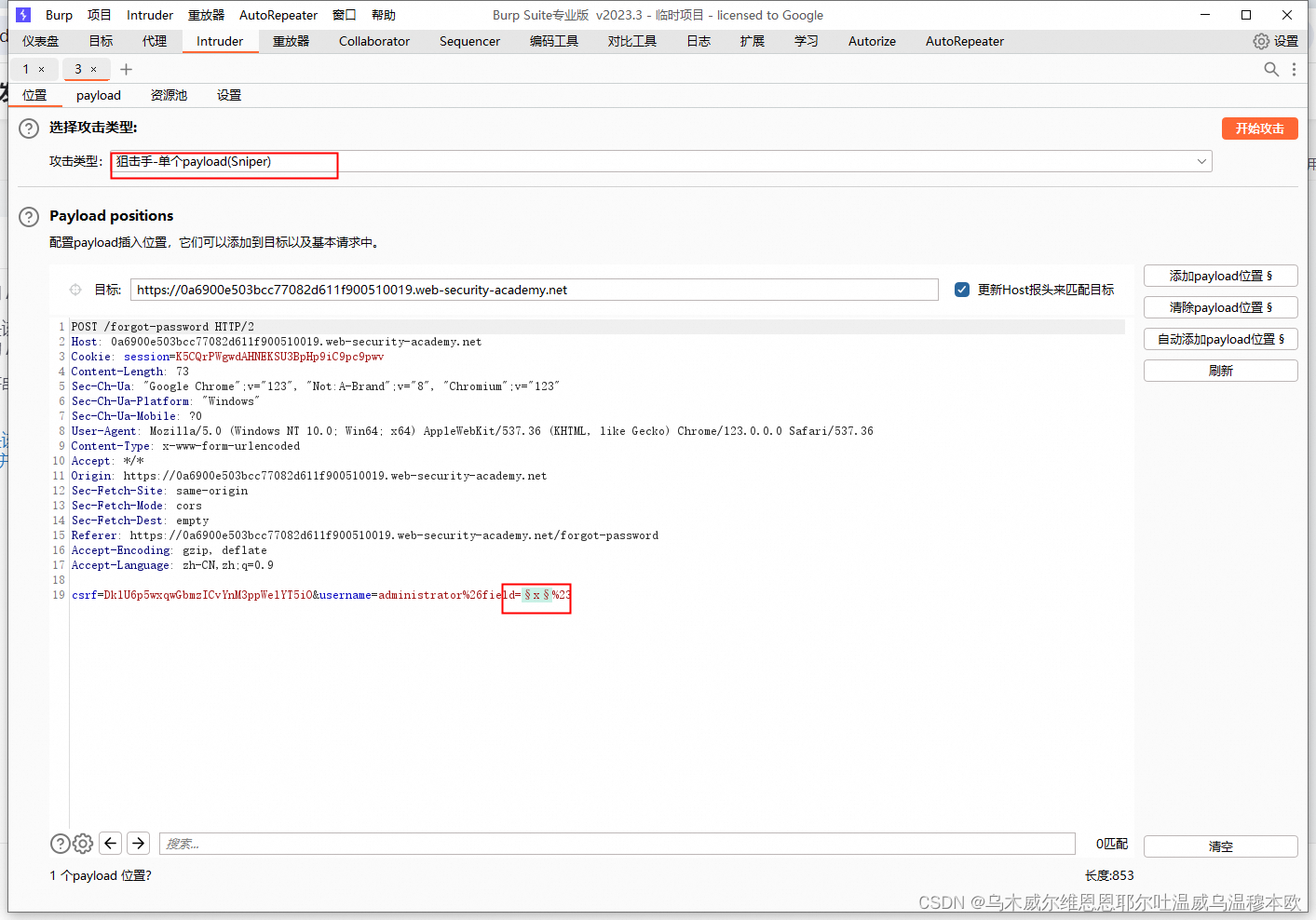Click the User-Agent header line
Screen dimensions: 1316x920
472,431
